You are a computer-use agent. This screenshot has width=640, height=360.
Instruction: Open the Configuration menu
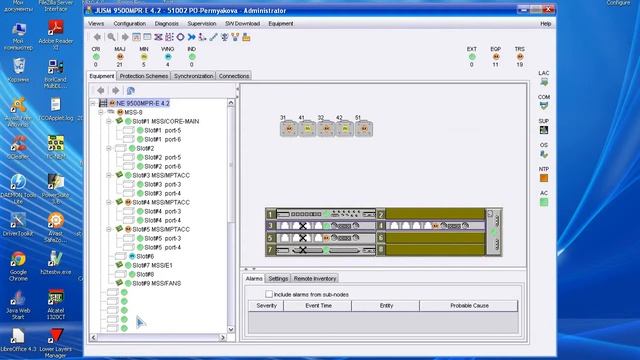point(129,24)
